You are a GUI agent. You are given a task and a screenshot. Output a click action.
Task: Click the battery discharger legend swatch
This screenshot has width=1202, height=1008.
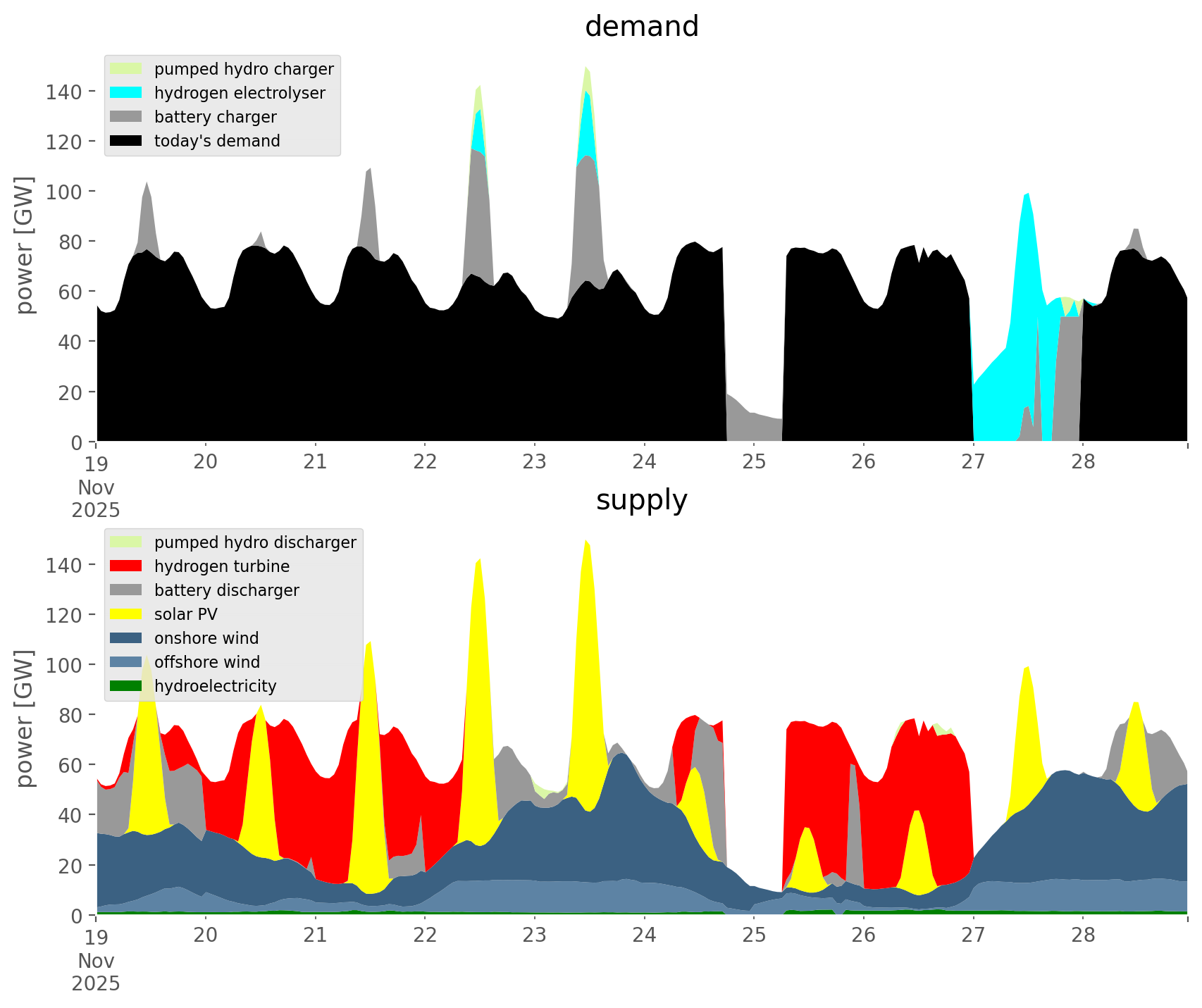pos(126,590)
